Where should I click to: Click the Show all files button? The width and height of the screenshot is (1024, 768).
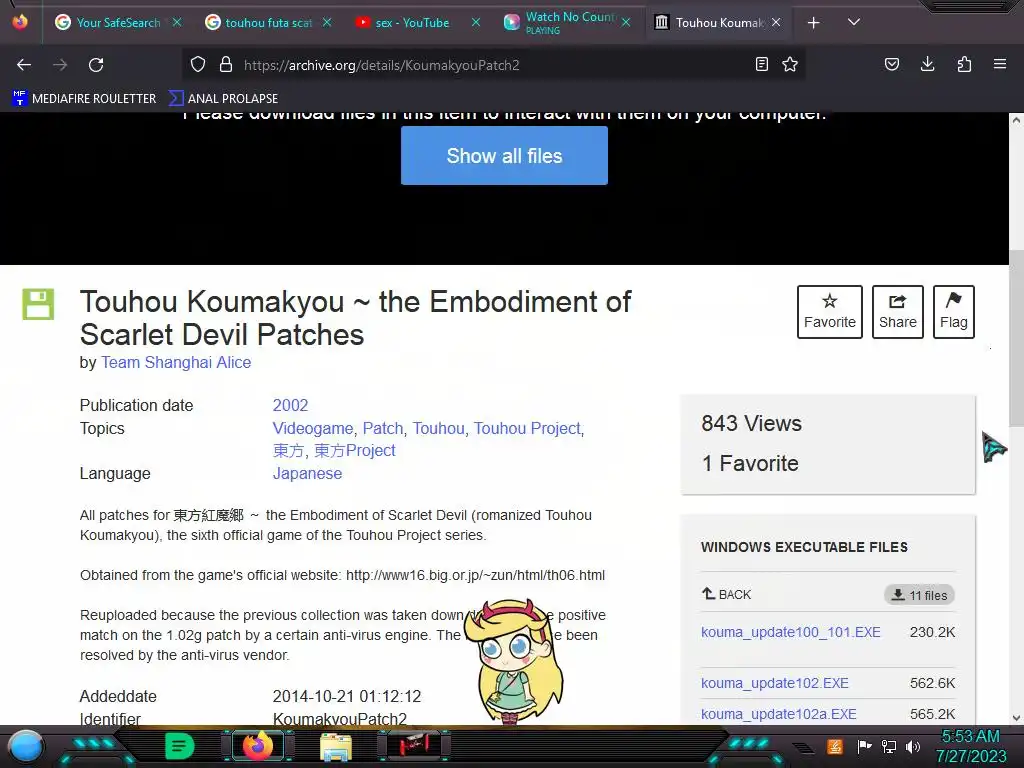504,155
